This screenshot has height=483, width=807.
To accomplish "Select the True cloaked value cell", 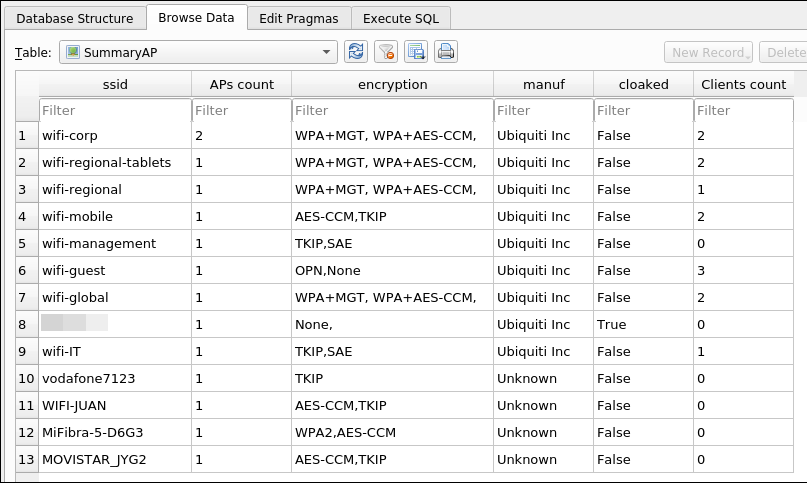I will point(643,324).
